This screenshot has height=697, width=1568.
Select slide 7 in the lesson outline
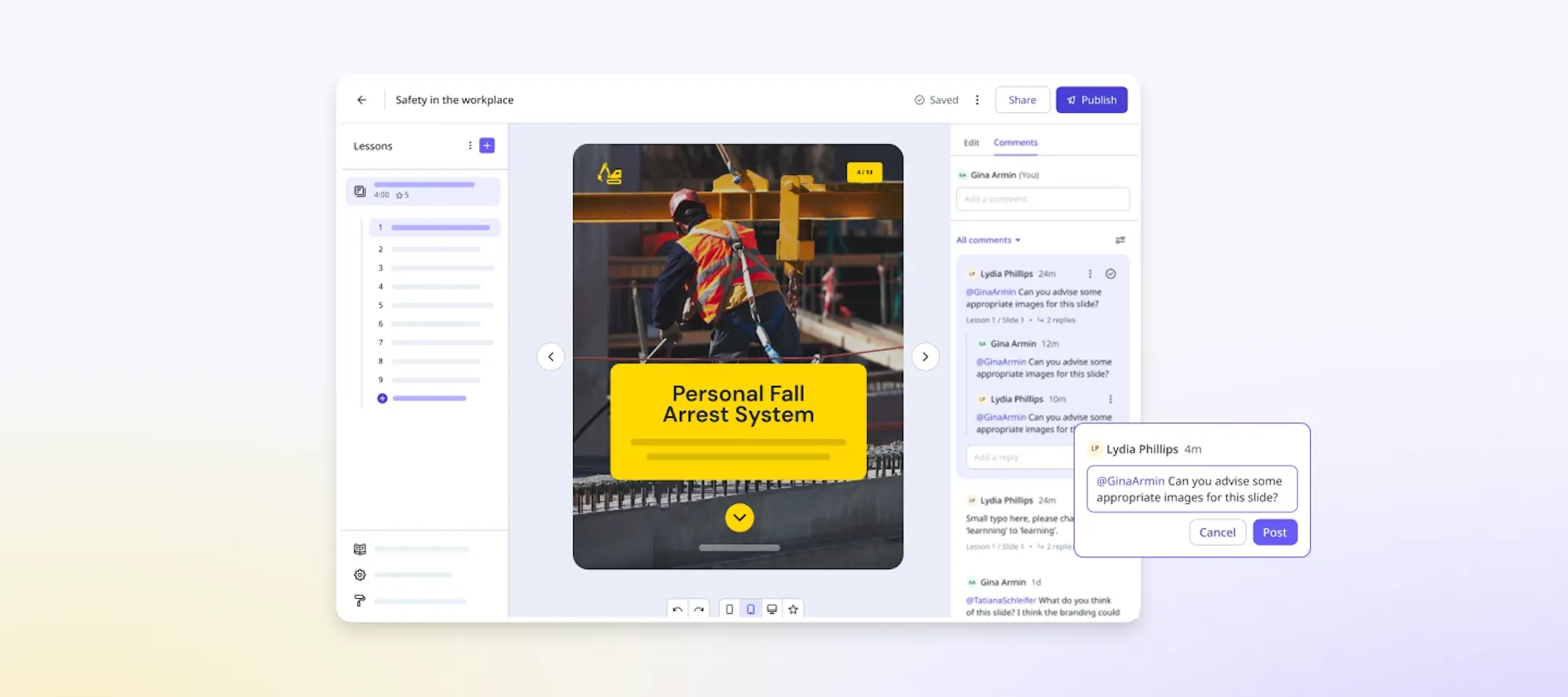[x=434, y=343]
